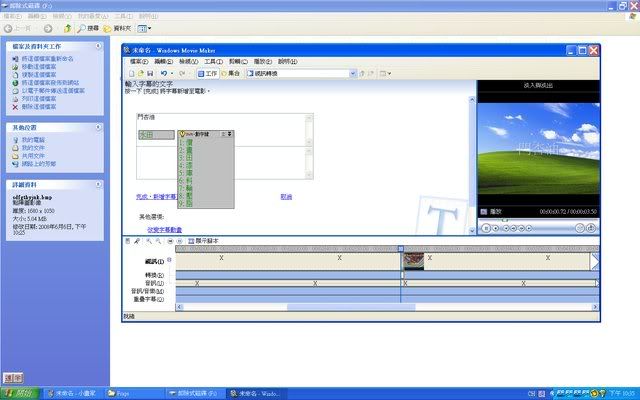Screen dimensions: 640x400
Task: Select the video clip thumbnail on timeline
Action: click(413, 260)
